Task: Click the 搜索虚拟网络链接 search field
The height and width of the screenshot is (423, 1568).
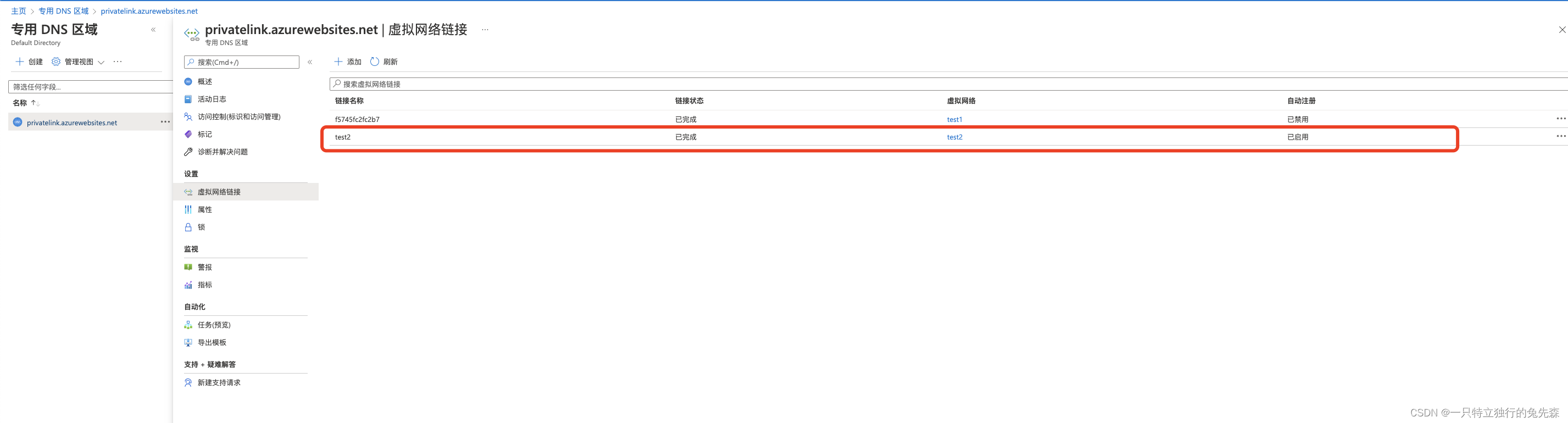Action: pyautogui.click(x=948, y=84)
